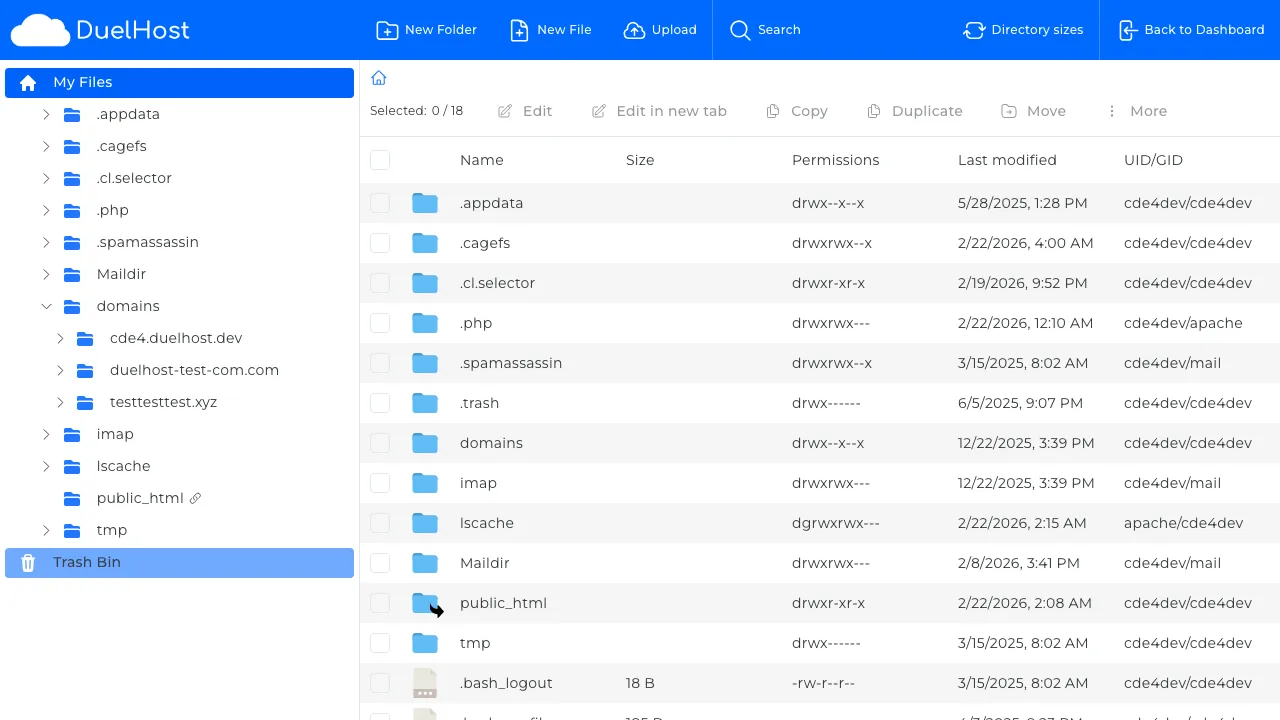Viewport: 1280px width, 720px height.
Task: Return to the Dashboard
Action: 1191,30
